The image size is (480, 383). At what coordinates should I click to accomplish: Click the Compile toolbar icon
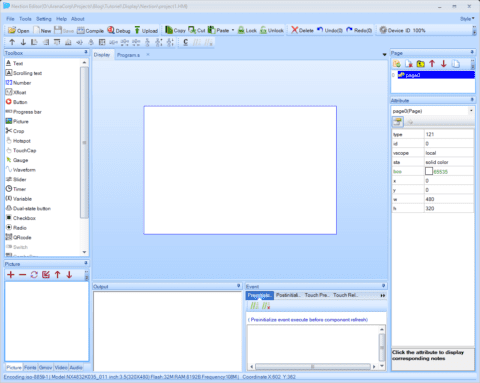[x=90, y=31]
